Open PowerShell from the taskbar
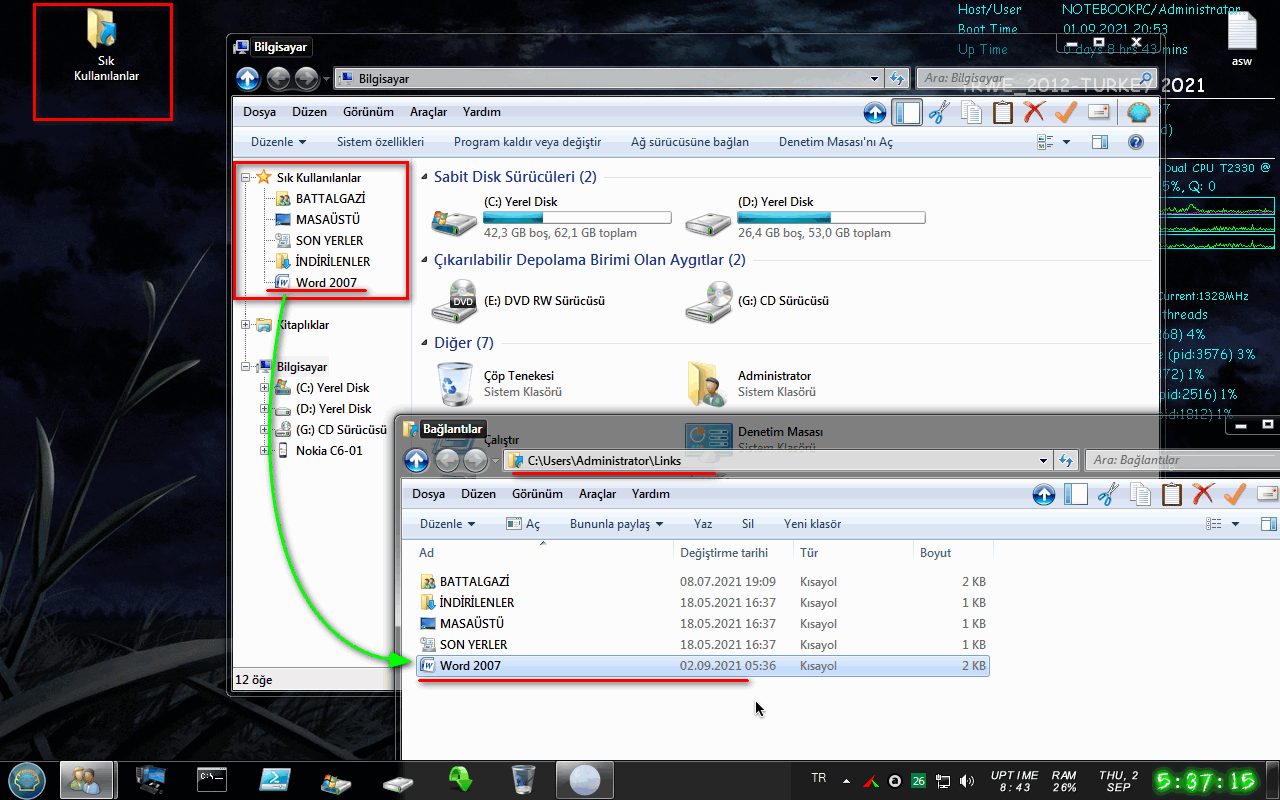Screen dimensions: 1280x800 [273, 779]
